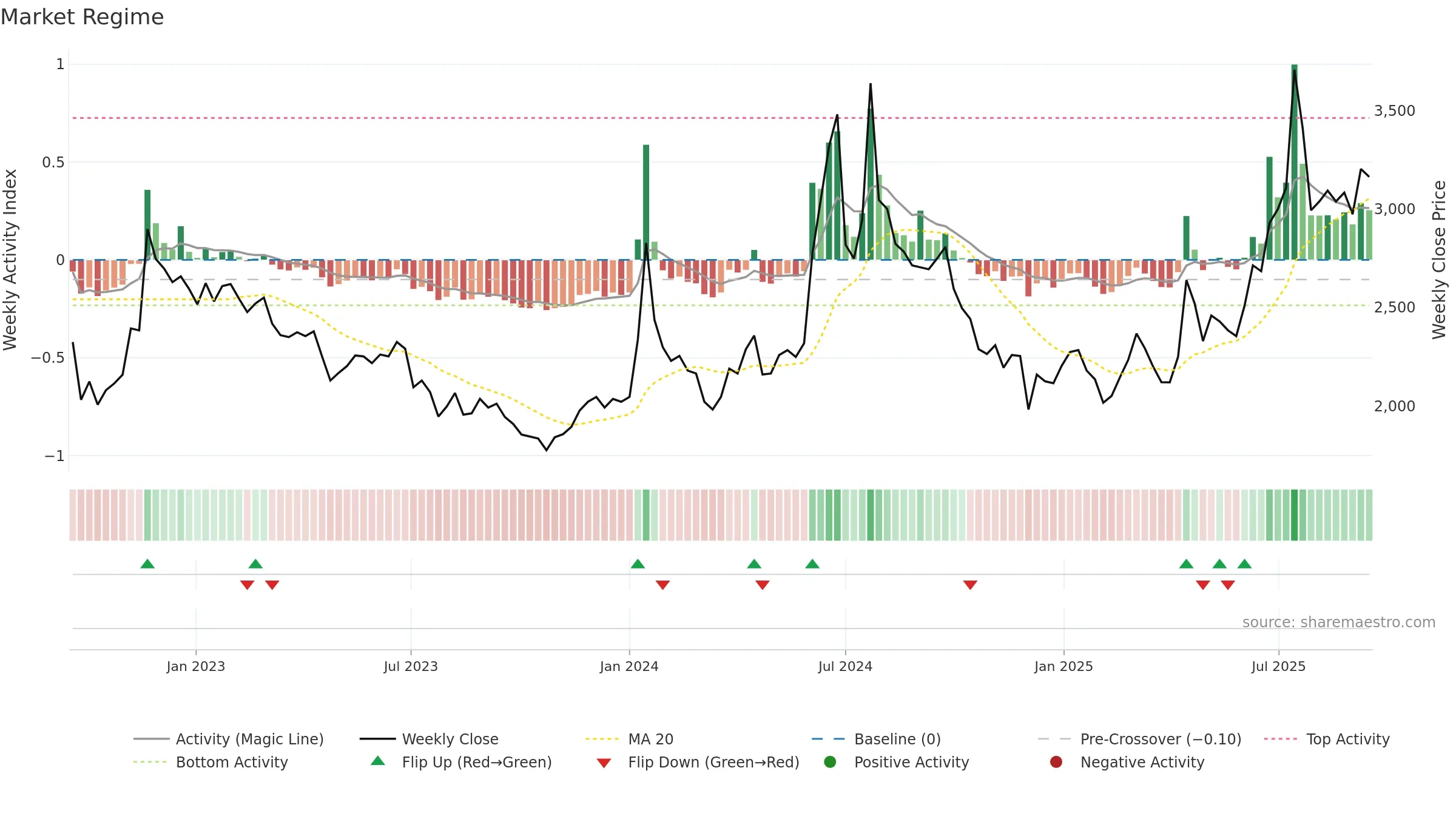Click the tallest green activity bar in July 2025

tap(1295, 162)
